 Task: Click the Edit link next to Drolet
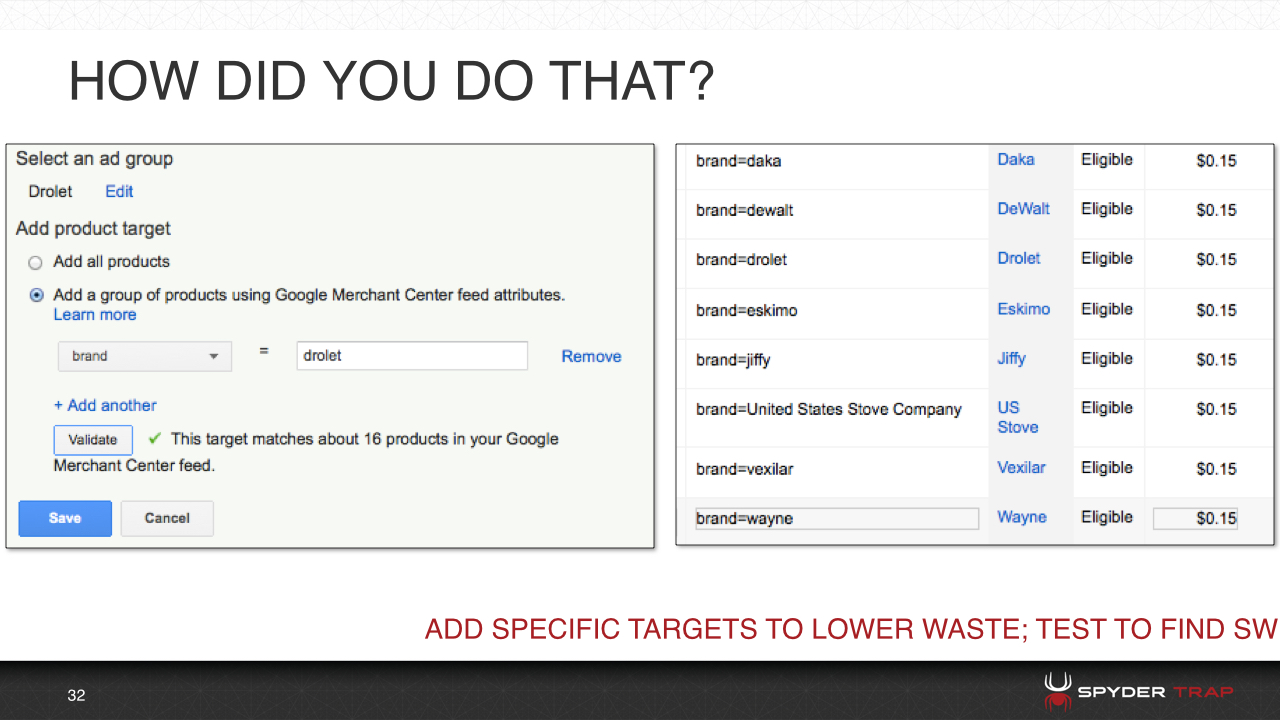[119, 191]
